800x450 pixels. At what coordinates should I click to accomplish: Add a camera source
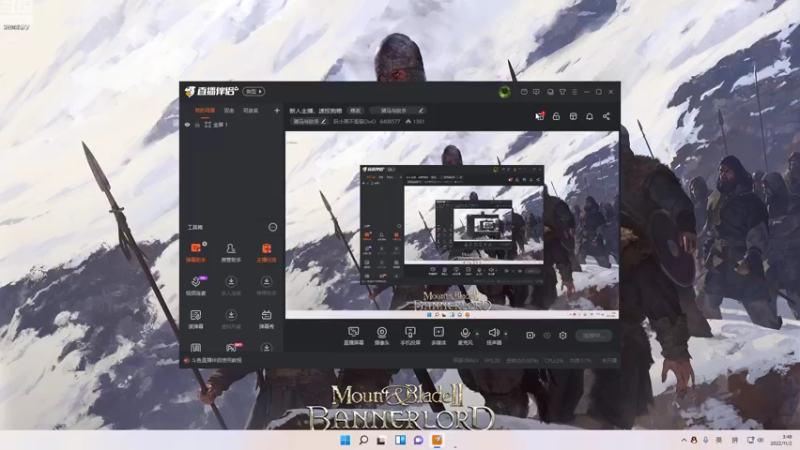click(x=382, y=336)
